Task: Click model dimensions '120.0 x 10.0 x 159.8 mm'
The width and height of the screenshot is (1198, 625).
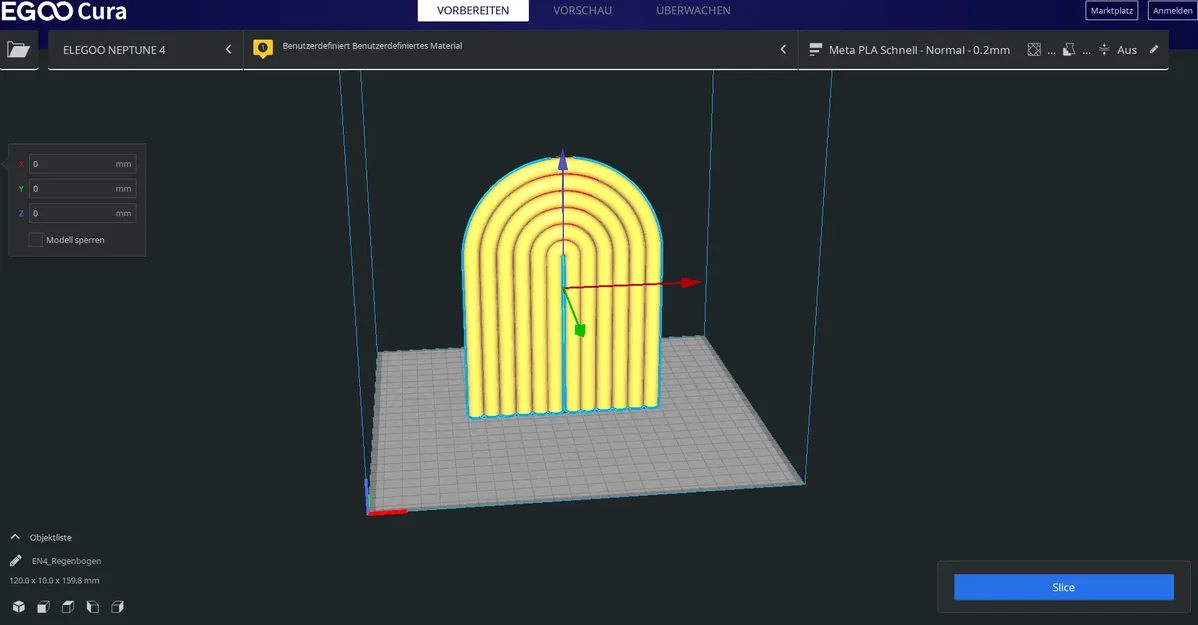Action: (x=54, y=581)
